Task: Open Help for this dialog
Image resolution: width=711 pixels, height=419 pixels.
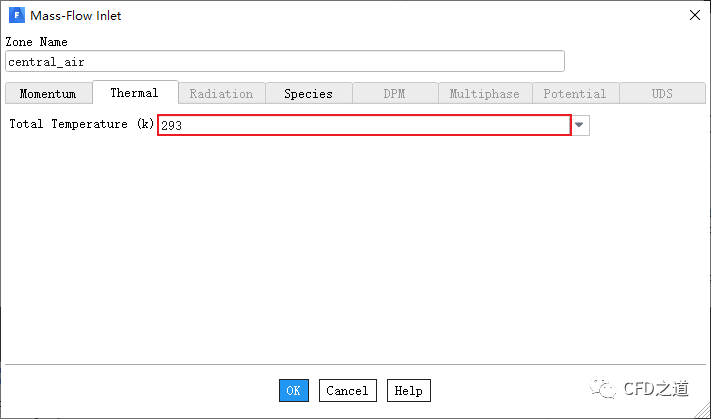Action: [x=408, y=391]
